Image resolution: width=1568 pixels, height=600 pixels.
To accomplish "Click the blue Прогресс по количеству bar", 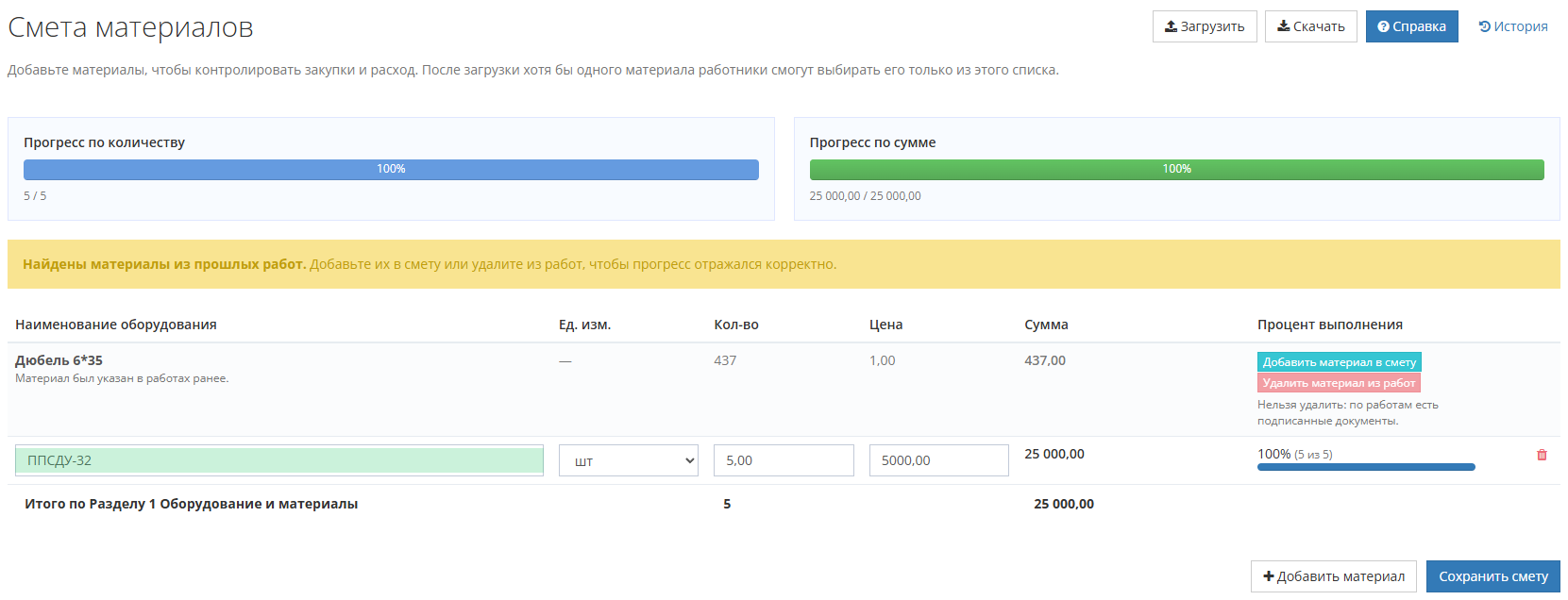I will pyautogui.click(x=391, y=170).
